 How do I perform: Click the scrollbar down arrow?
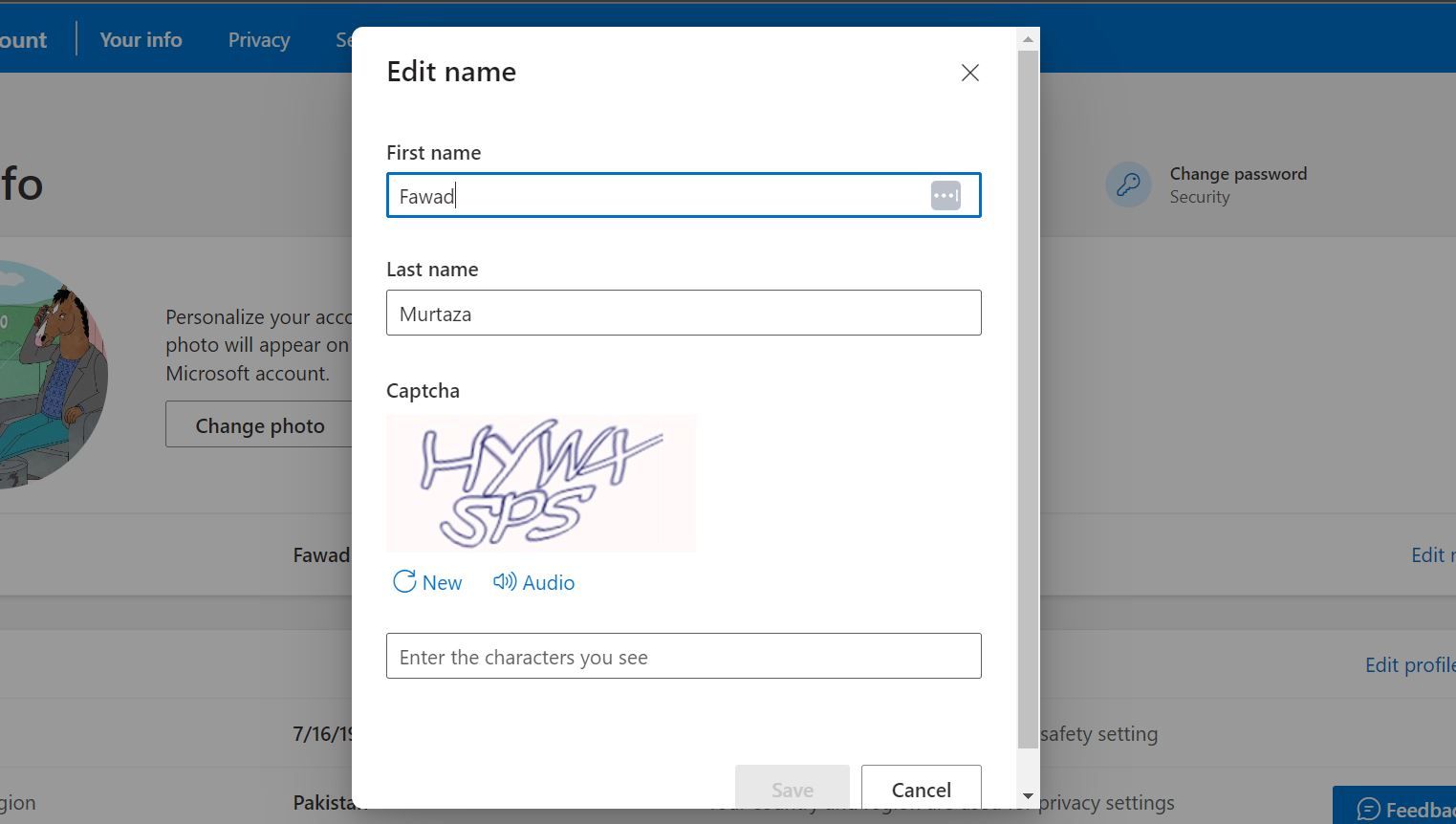point(1028,795)
